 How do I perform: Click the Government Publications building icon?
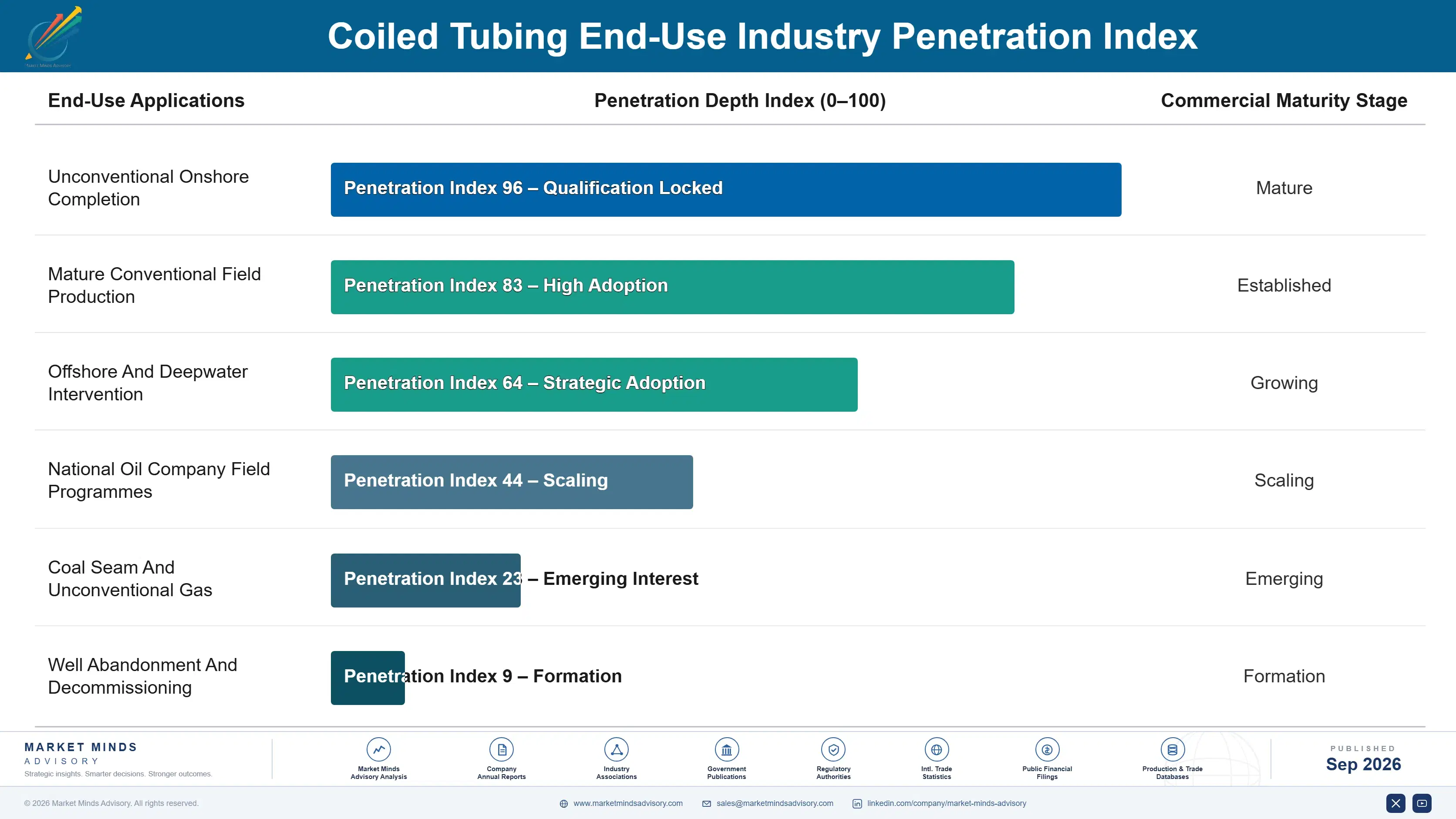(x=726, y=749)
